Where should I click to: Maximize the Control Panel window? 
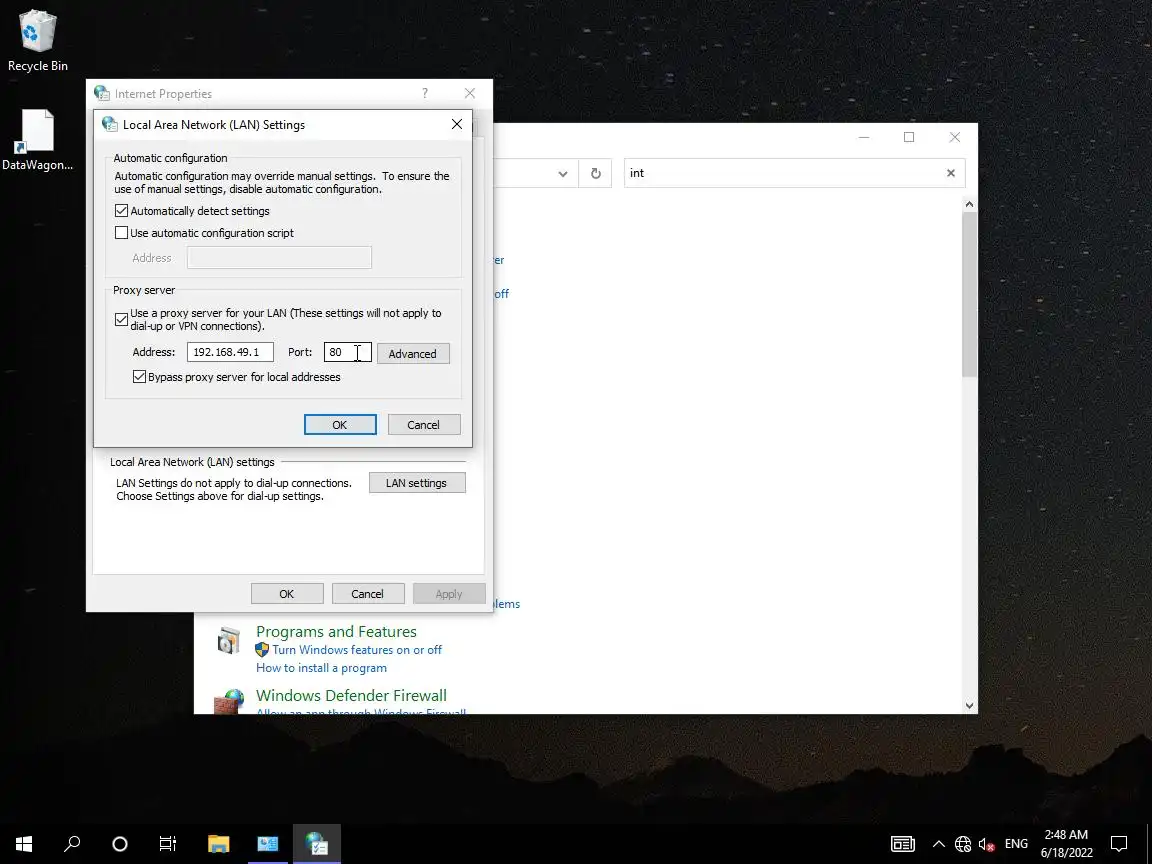909,137
